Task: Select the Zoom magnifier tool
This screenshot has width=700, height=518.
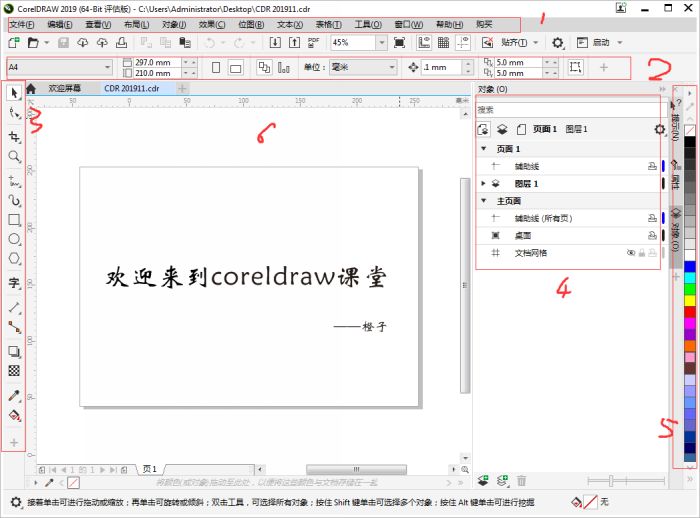Action: click(14, 157)
